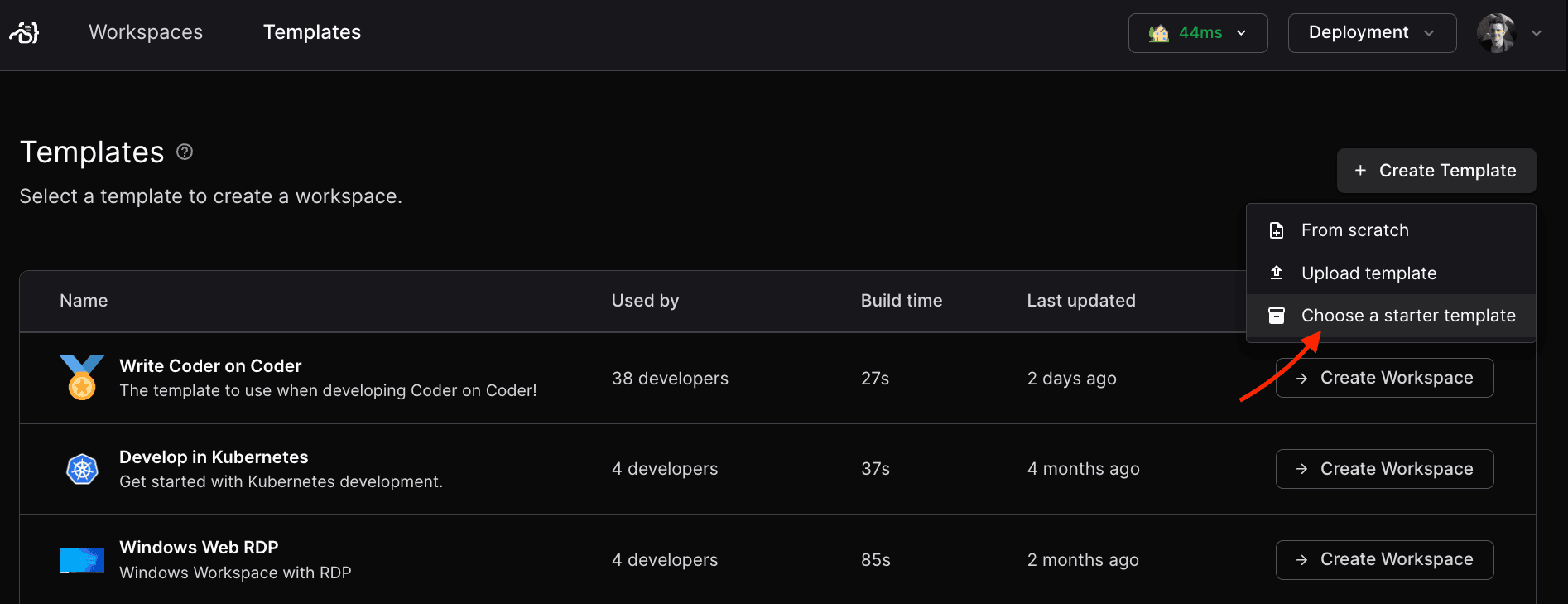The width and height of the screenshot is (1568, 604).
Task: Click the Last updated column header
Action: tap(1081, 301)
